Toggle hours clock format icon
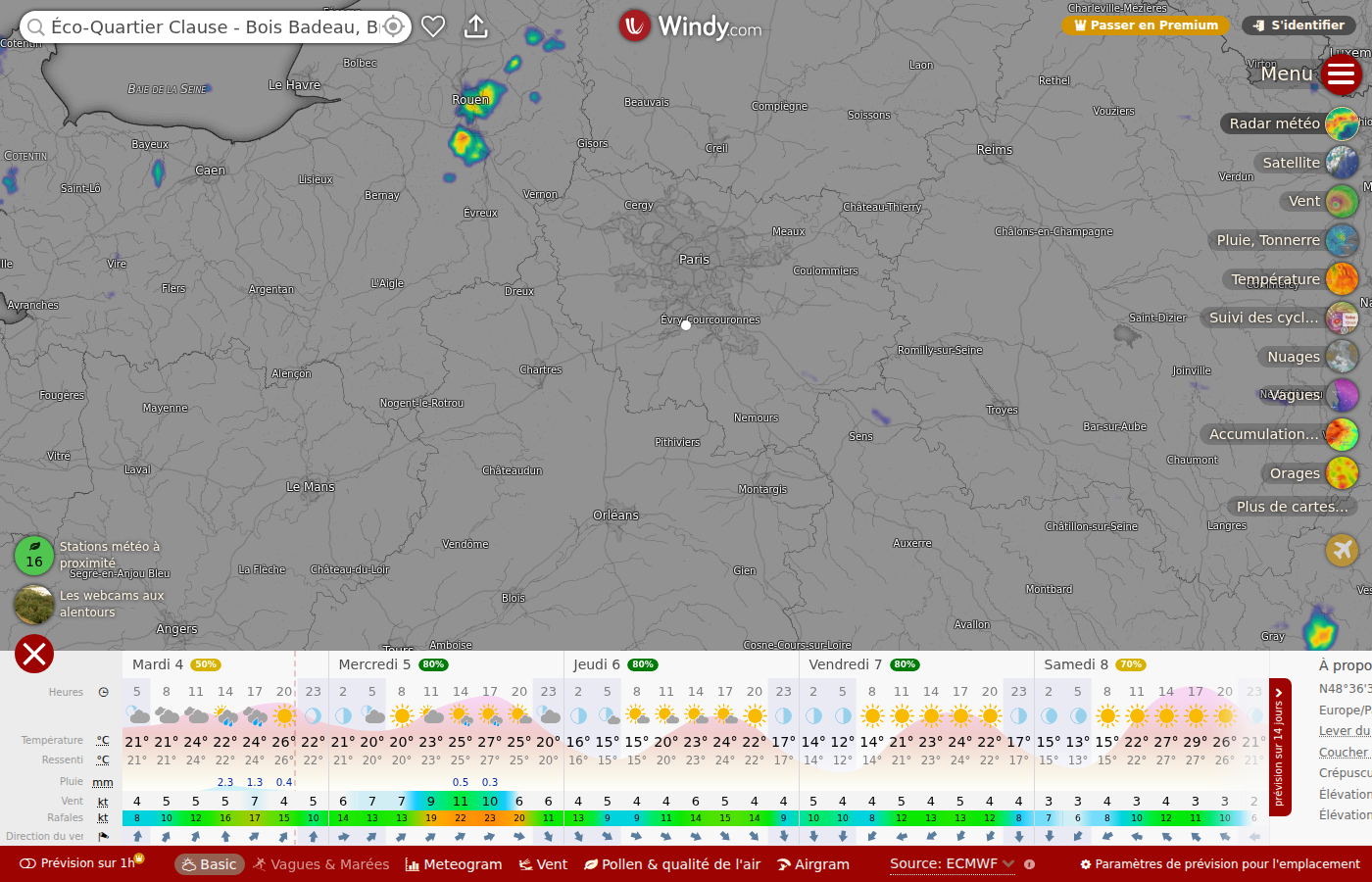The height and width of the screenshot is (882, 1372). tap(104, 692)
